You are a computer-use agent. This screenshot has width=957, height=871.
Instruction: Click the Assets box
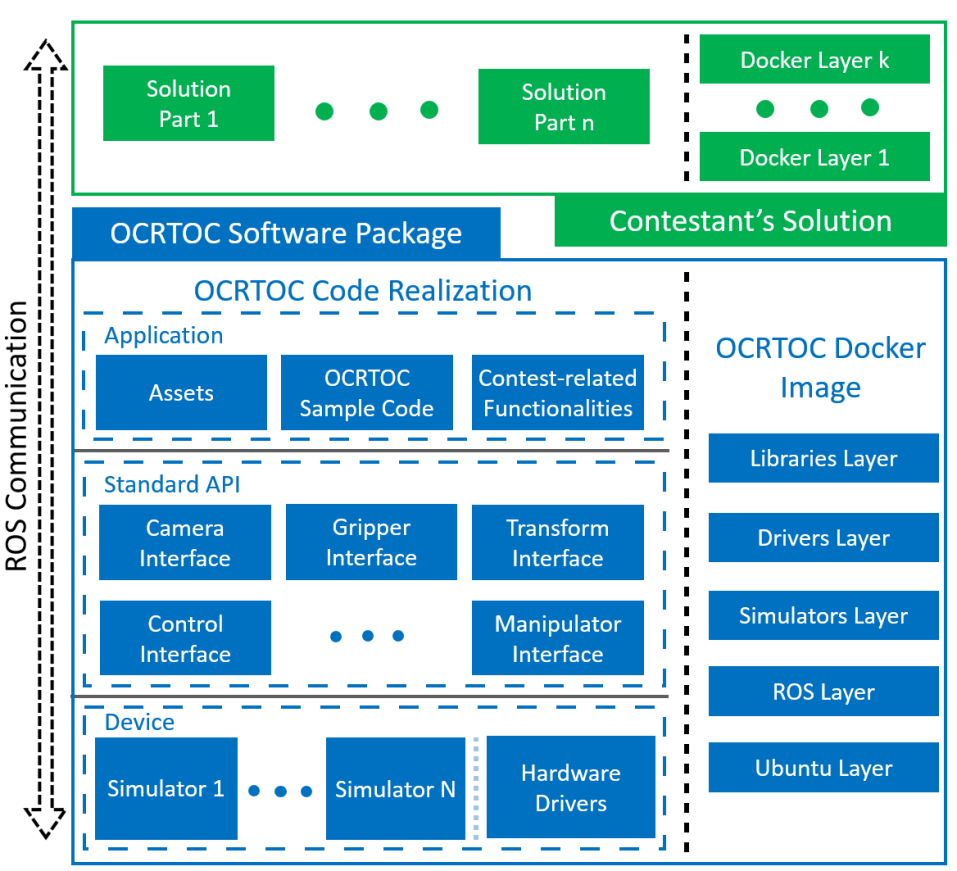click(181, 392)
